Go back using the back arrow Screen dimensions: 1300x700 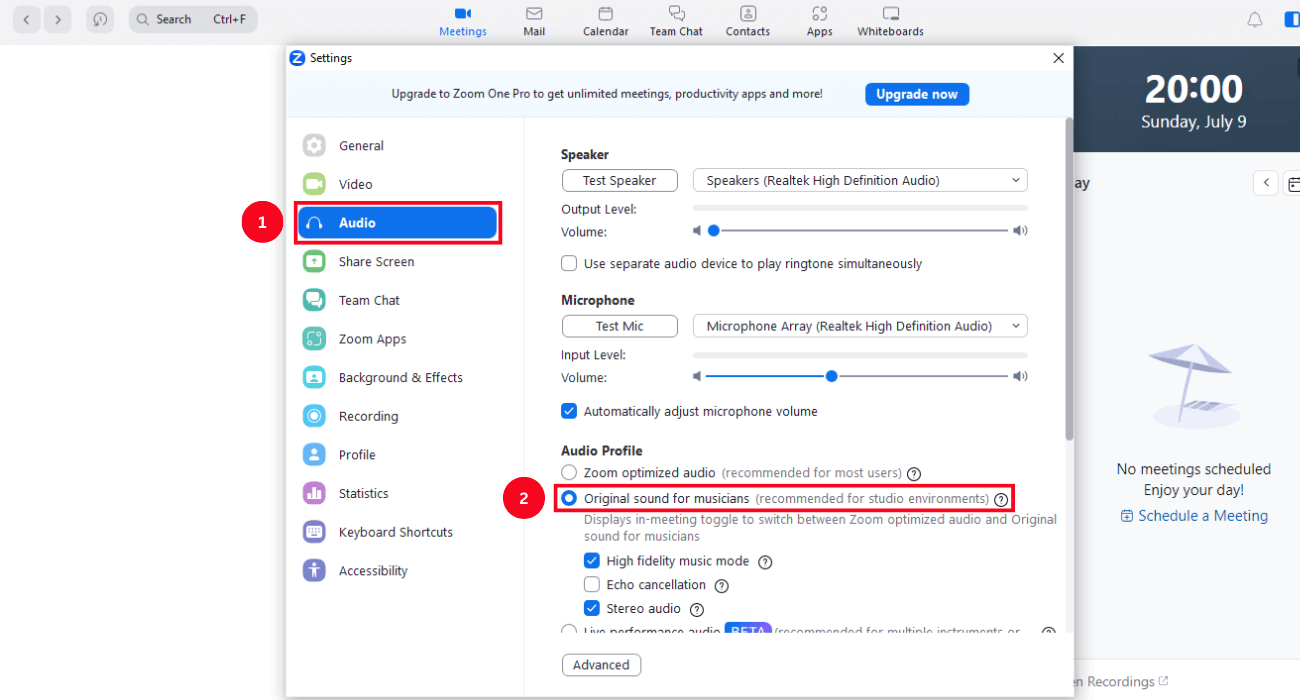(26, 19)
